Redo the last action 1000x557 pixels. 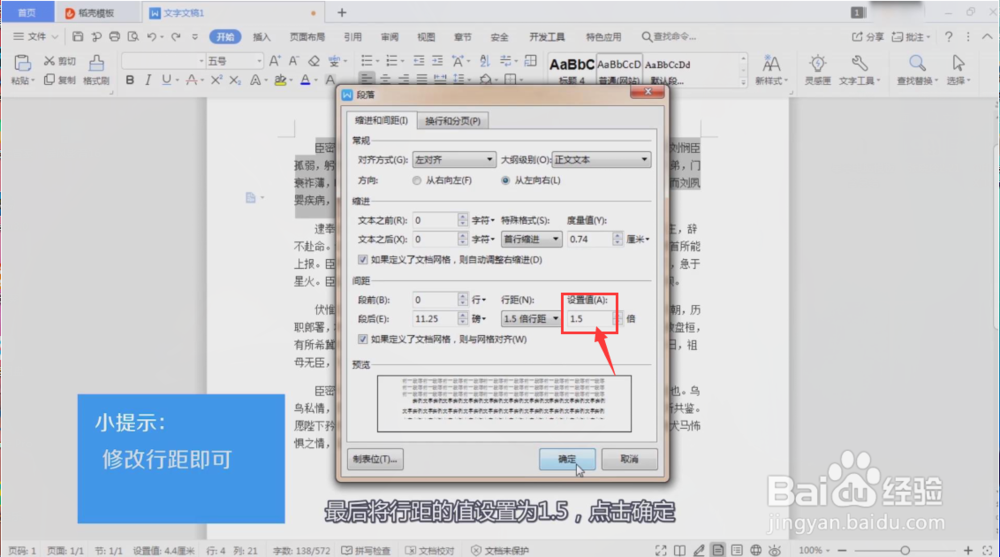[175, 36]
